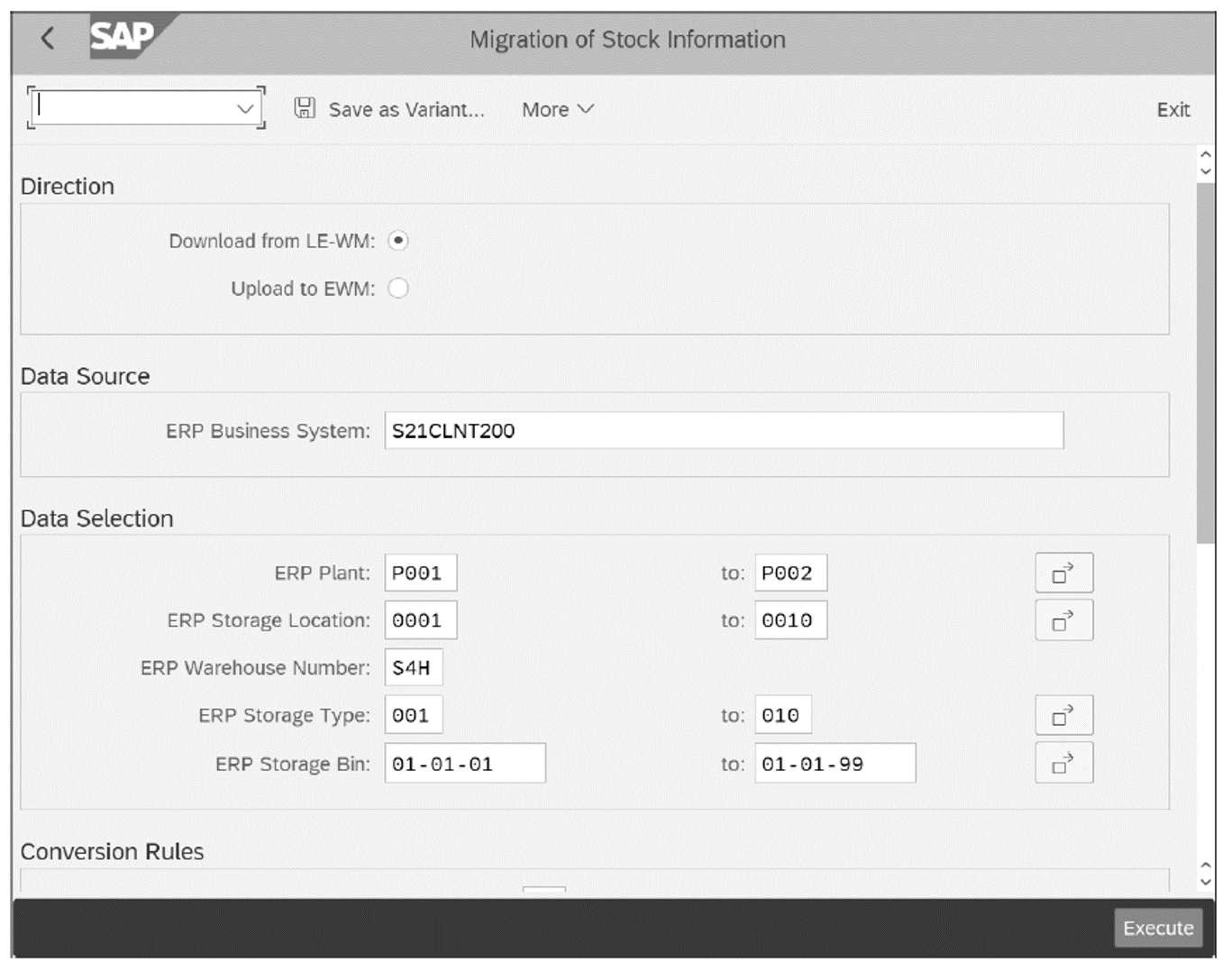Viewport: 1232px width, 972px height.
Task: Open multiple selection for ERP Storage Bin
Action: click(x=1063, y=762)
